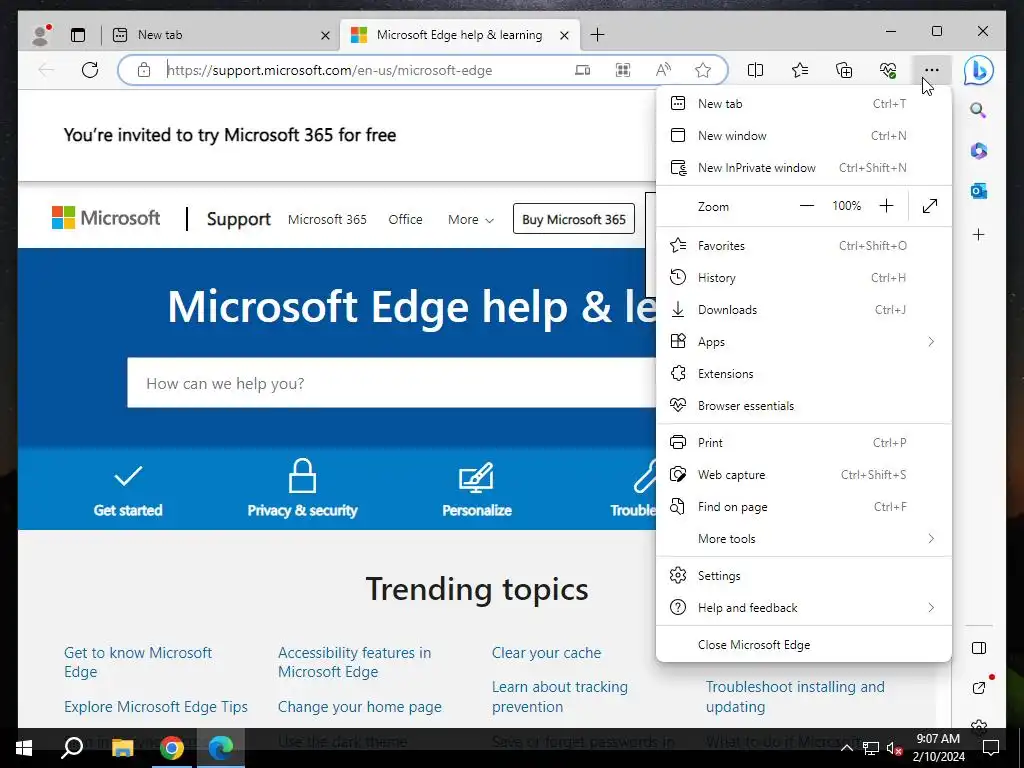Viewport: 1024px width, 768px height.
Task: Open Windows Start menu
Action: click(x=24, y=748)
